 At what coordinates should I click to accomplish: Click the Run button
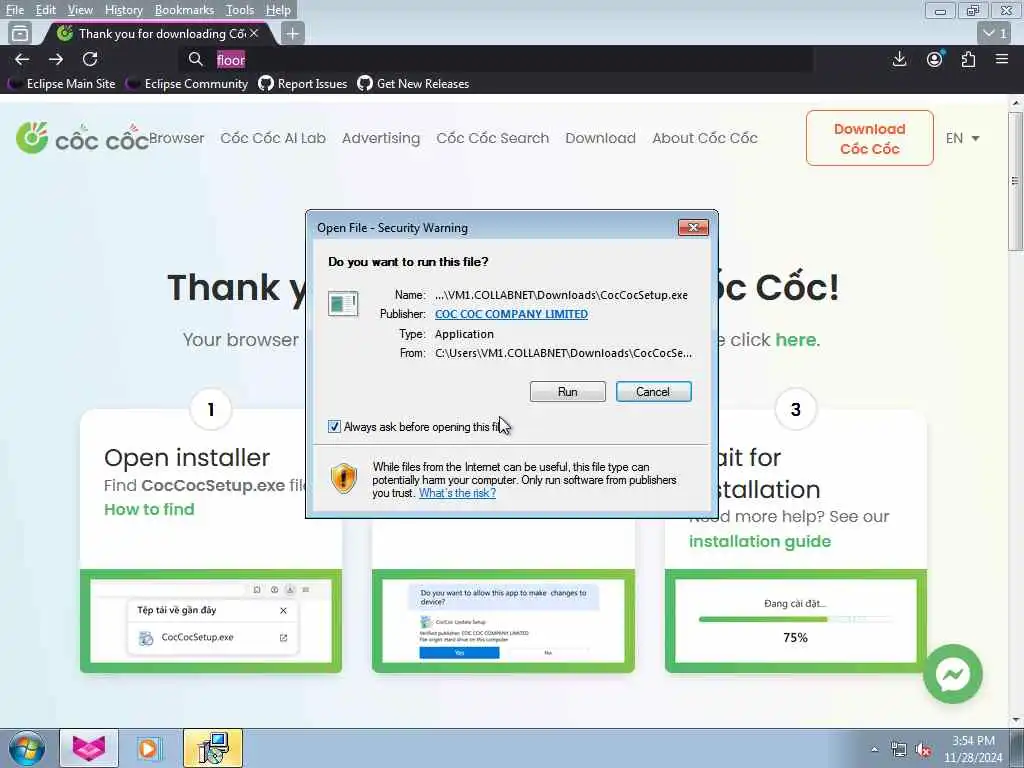[568, 392]
